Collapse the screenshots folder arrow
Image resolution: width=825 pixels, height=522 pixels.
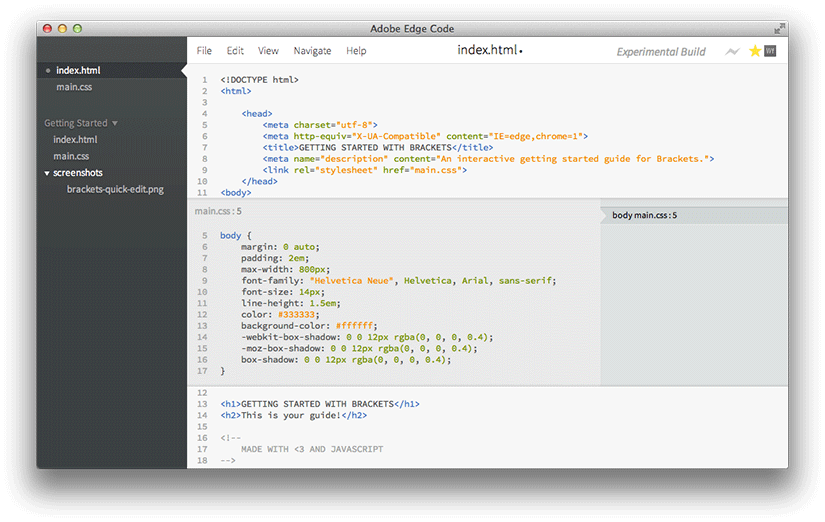47,173
